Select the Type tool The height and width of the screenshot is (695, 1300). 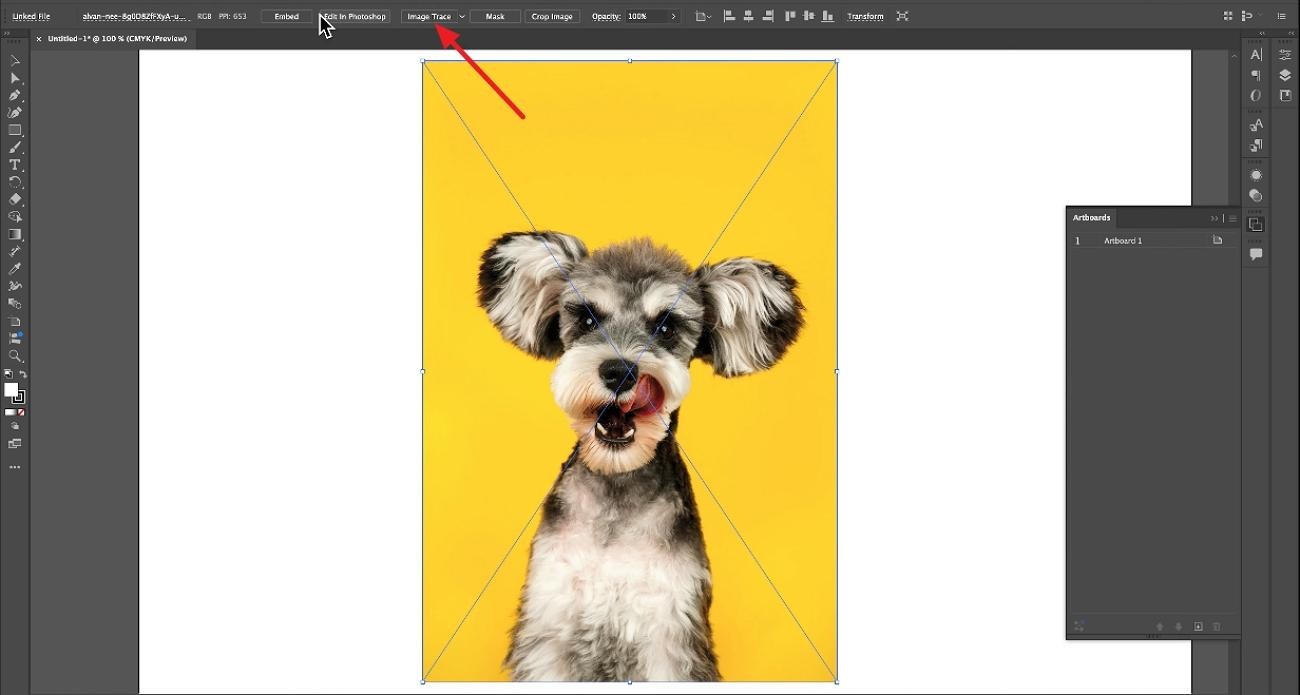(14, 165)
